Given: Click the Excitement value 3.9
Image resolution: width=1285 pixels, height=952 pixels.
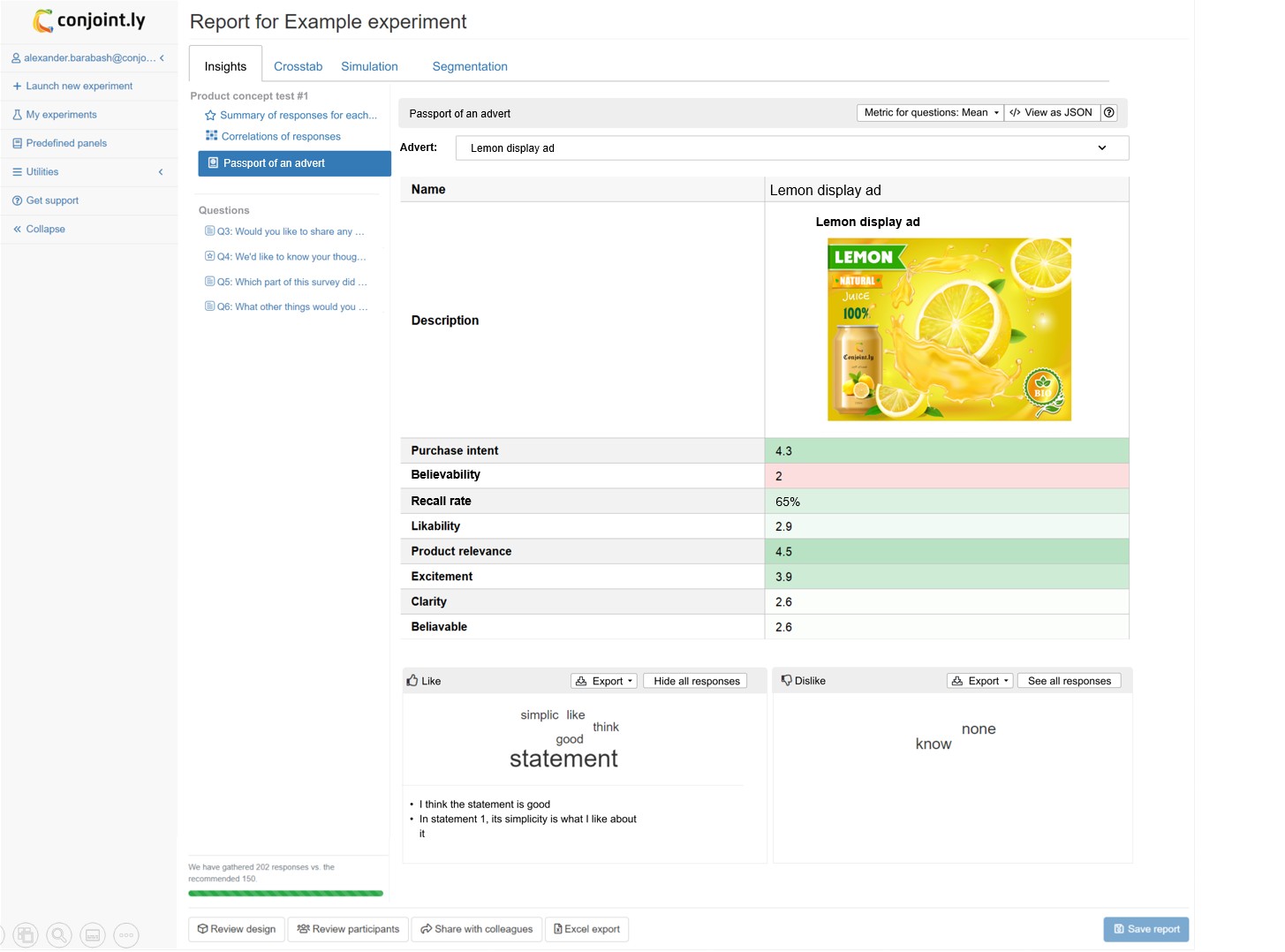Looking at the screenshot, I should pyautogui.click(x=783, y=577).
